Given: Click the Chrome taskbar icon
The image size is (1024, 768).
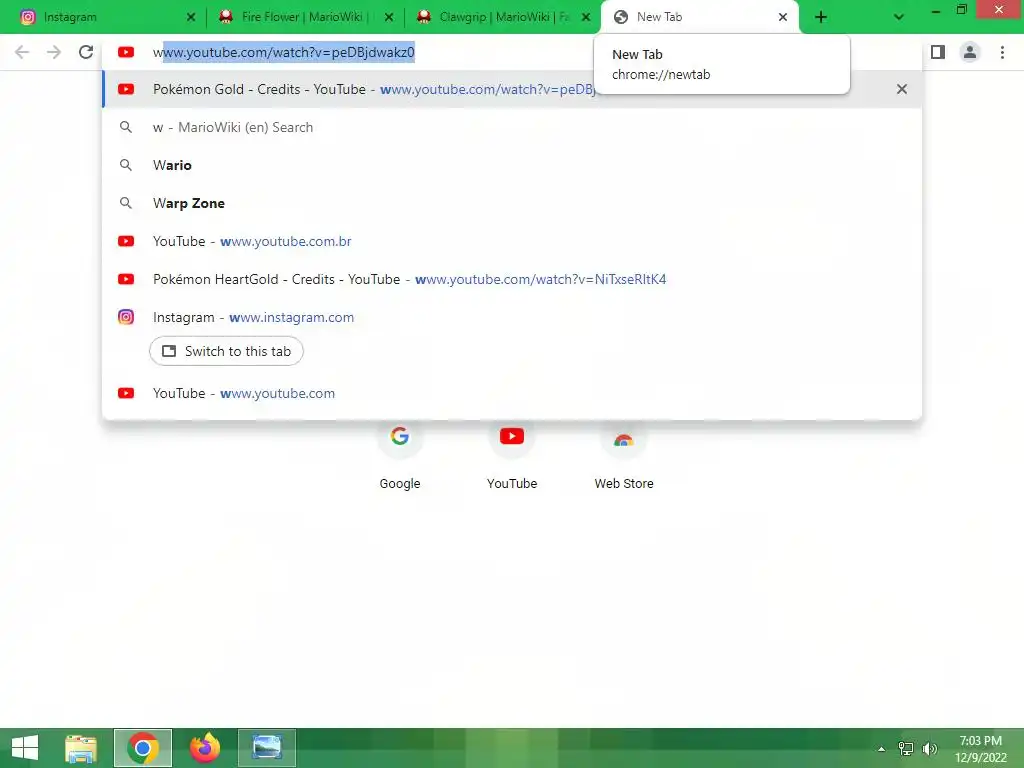Looking at the screenshot, I should (x=143, y=748).
